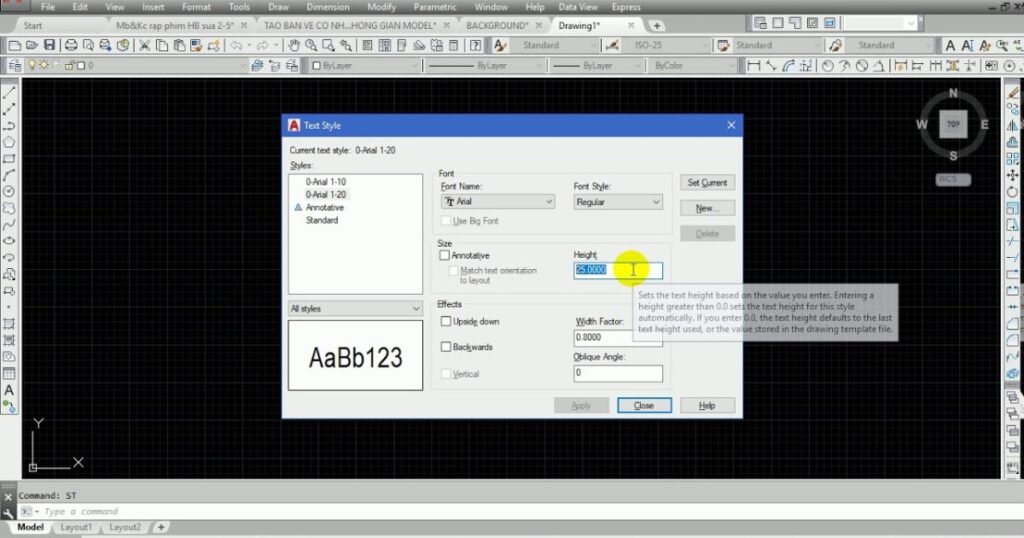Screen dimensions: 1024x538
Task: Select the Pan hand tool
Action: click(295, 45)
